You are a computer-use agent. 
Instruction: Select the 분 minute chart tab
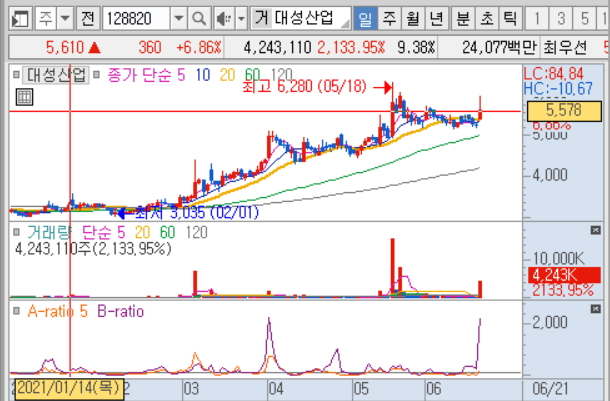pyautogui.click(x=463, y=18)
